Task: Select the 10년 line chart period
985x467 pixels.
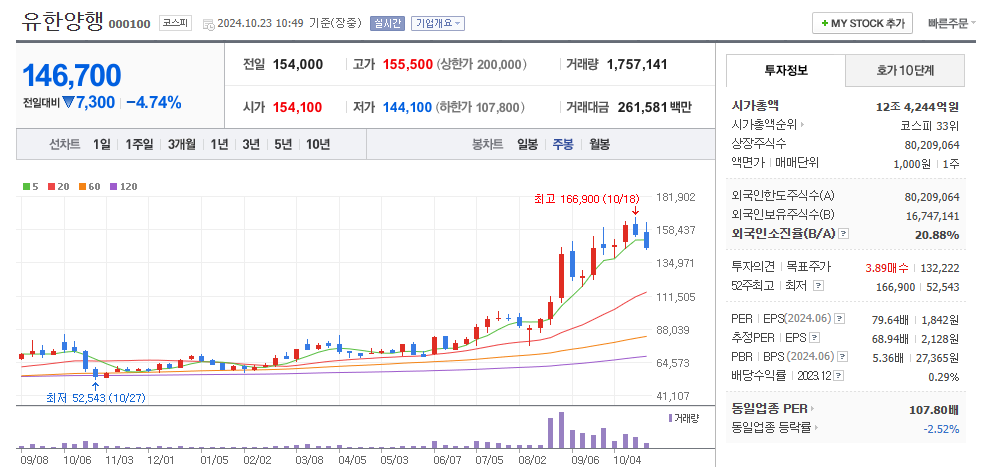Action: click(x=318, y=144)
